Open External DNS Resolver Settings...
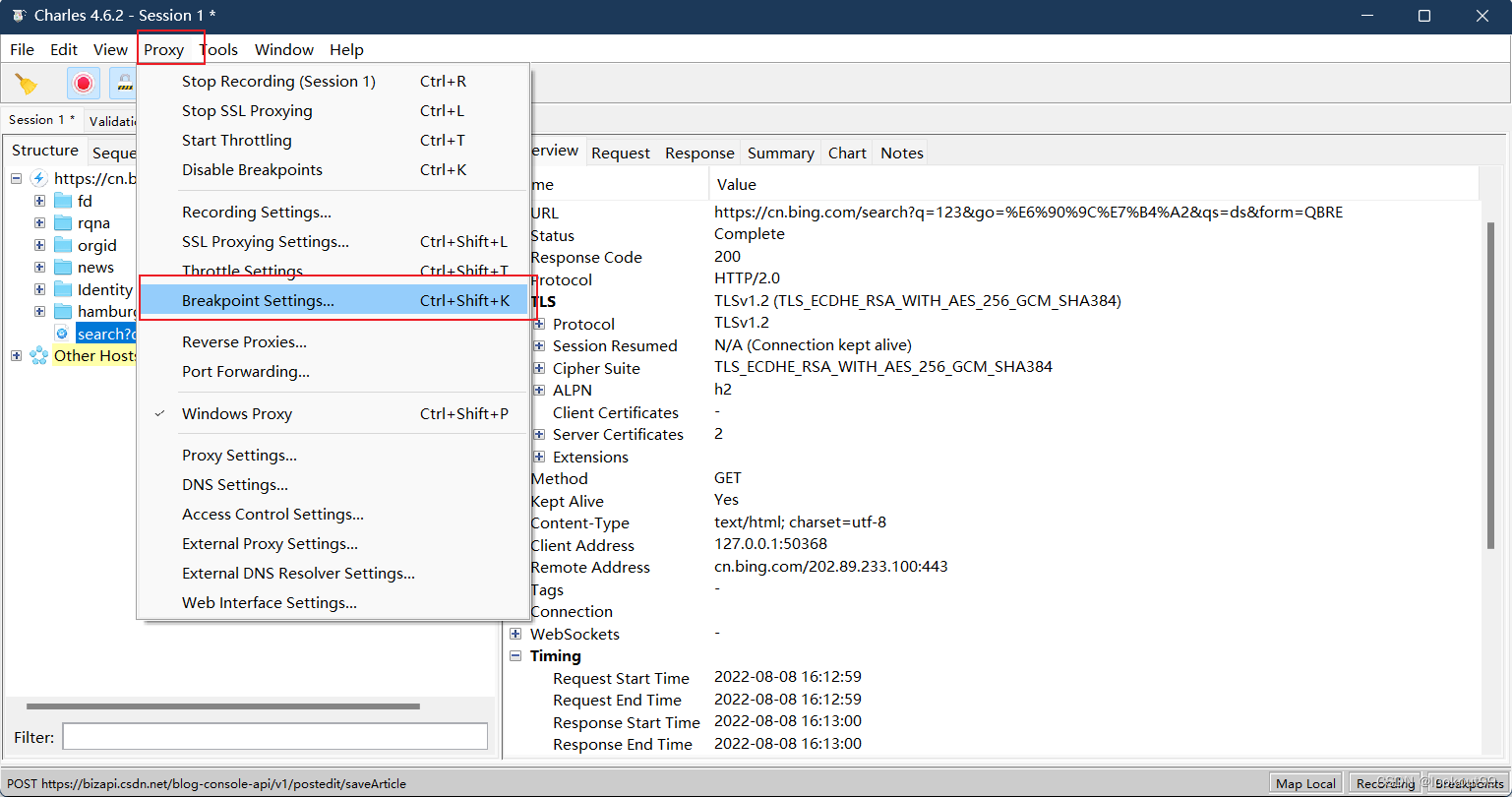Image resolution: width=1512 pixels, height=797 pixels. coord(333,574)
